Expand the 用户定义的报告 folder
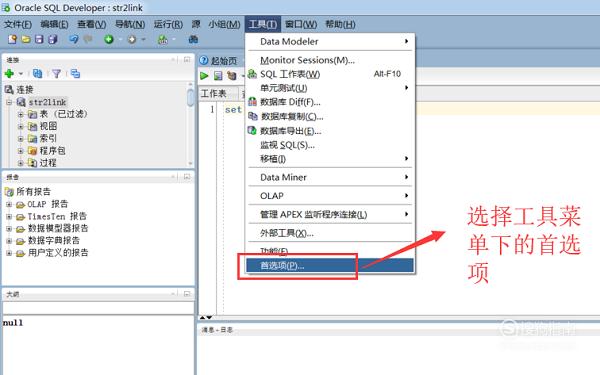Image resolution: width=600 pixels, height=375 pixels. [x=9, y=253]
